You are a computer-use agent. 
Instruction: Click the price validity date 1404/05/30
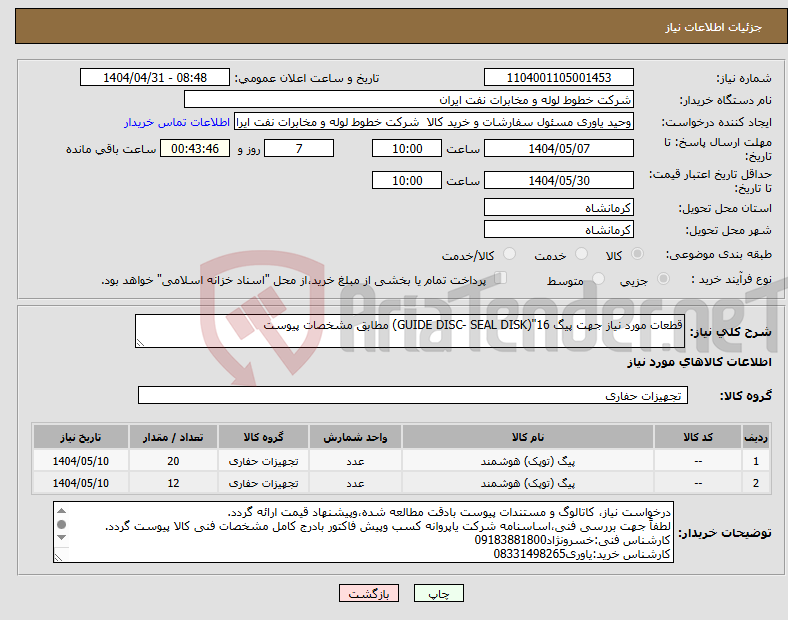(558, 180)
